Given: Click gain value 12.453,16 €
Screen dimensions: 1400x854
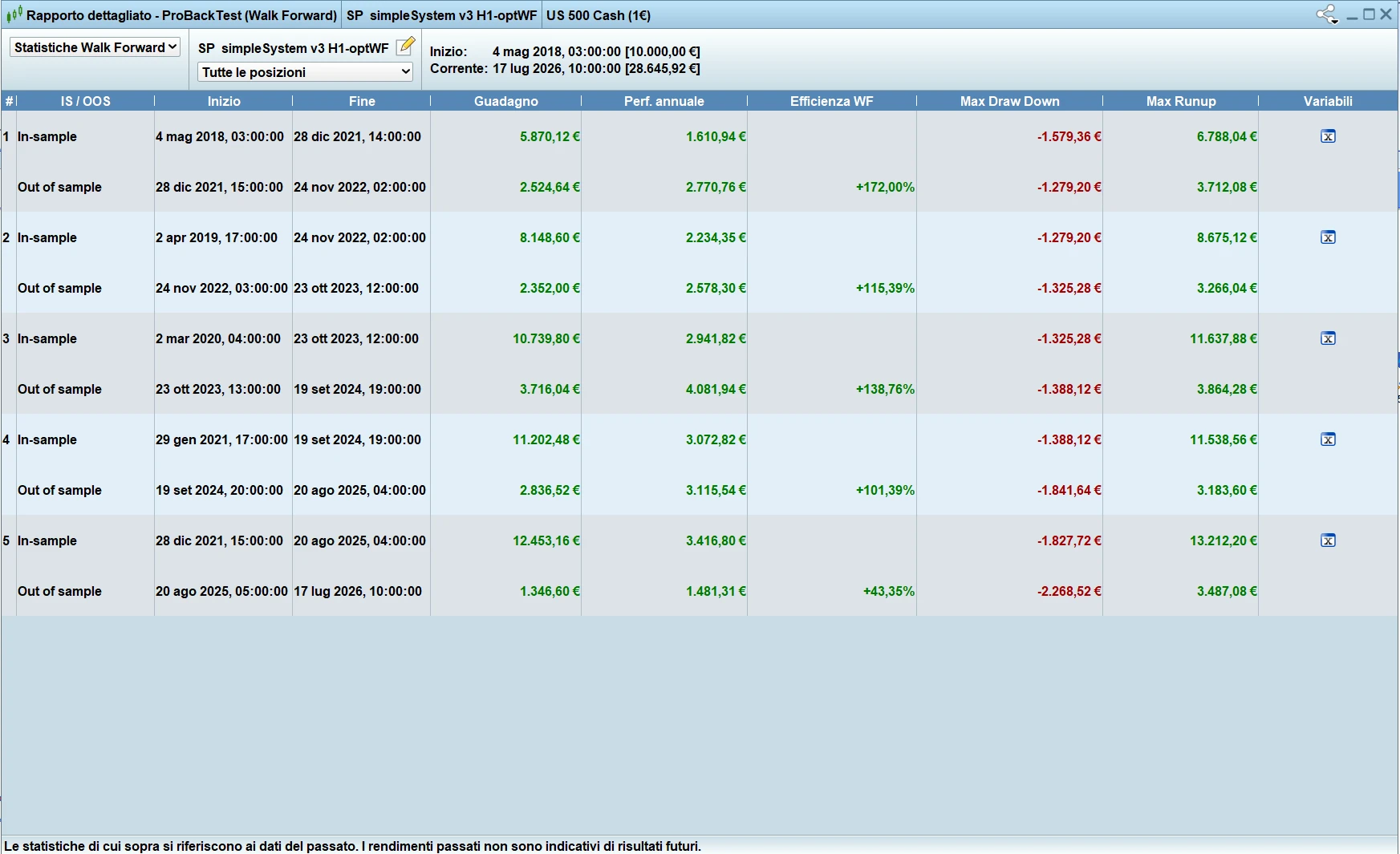Looking at the screenshot, I should 546,540.
